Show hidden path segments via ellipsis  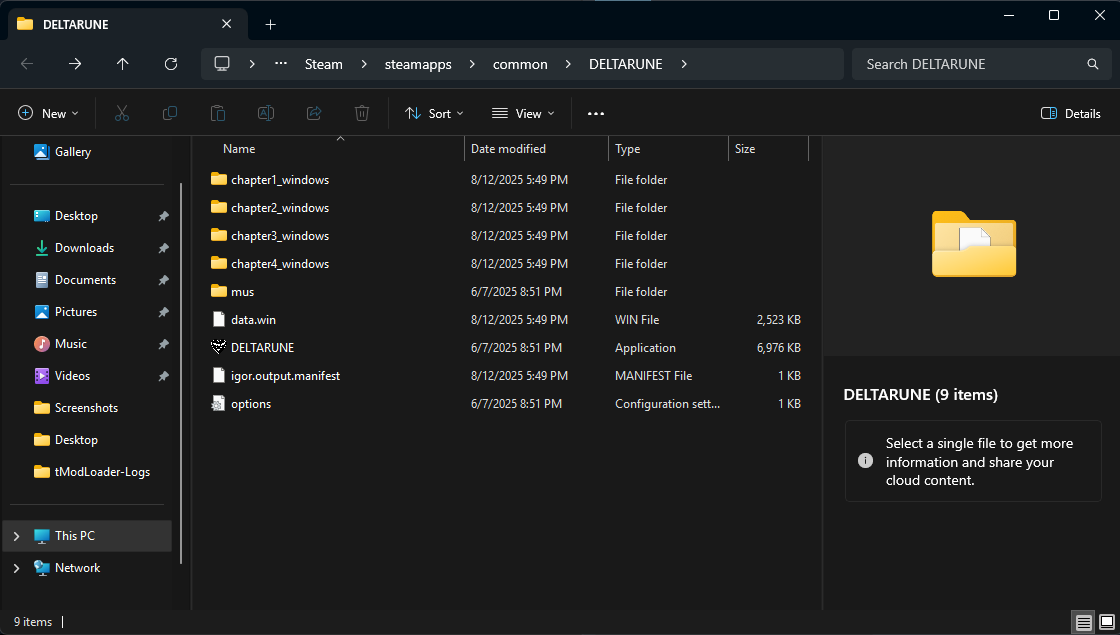click(281, 64)
